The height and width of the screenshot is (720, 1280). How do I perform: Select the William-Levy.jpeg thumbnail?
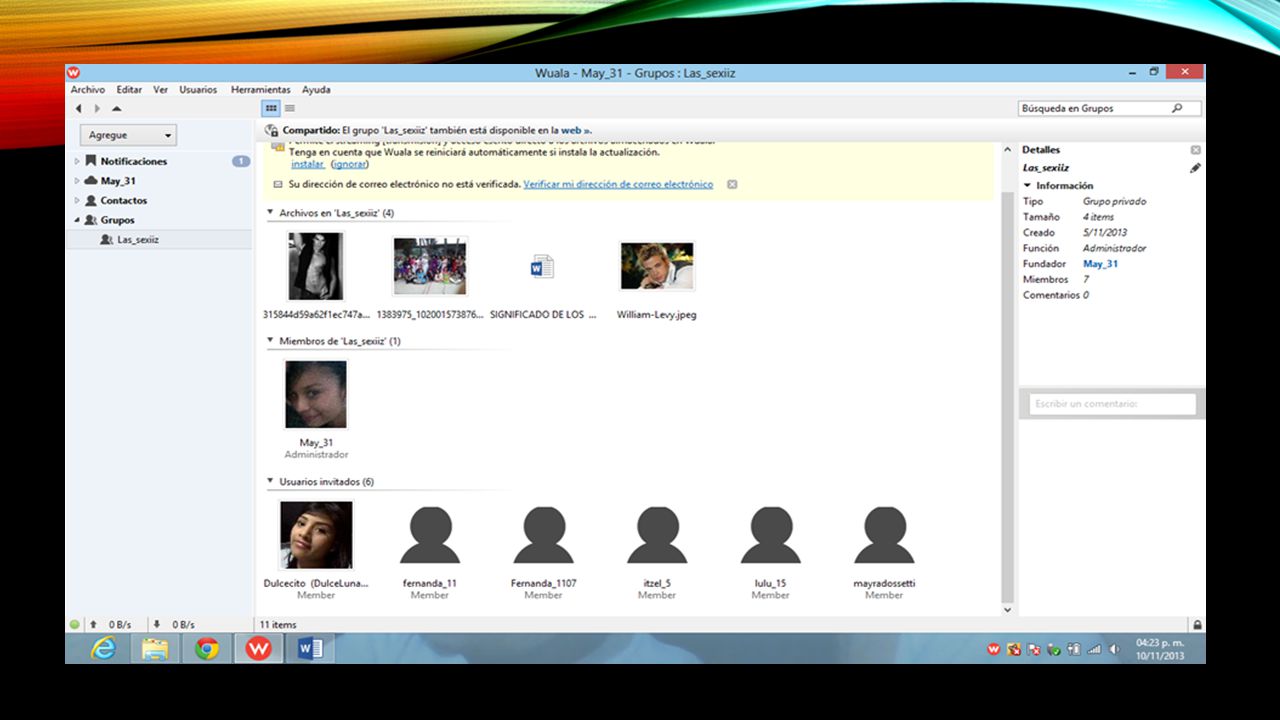tap(657, 266)
